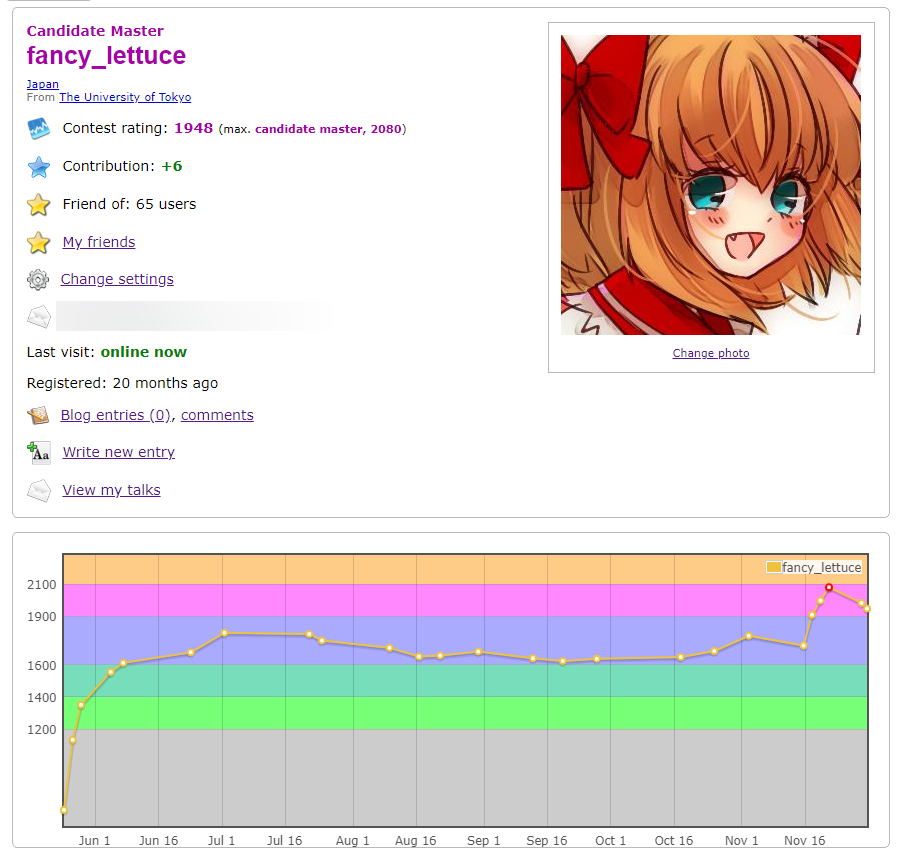Click the fancy_lettuce legend color swatch
This screenshot has width=901, height=862.
[x=773, y=567]
